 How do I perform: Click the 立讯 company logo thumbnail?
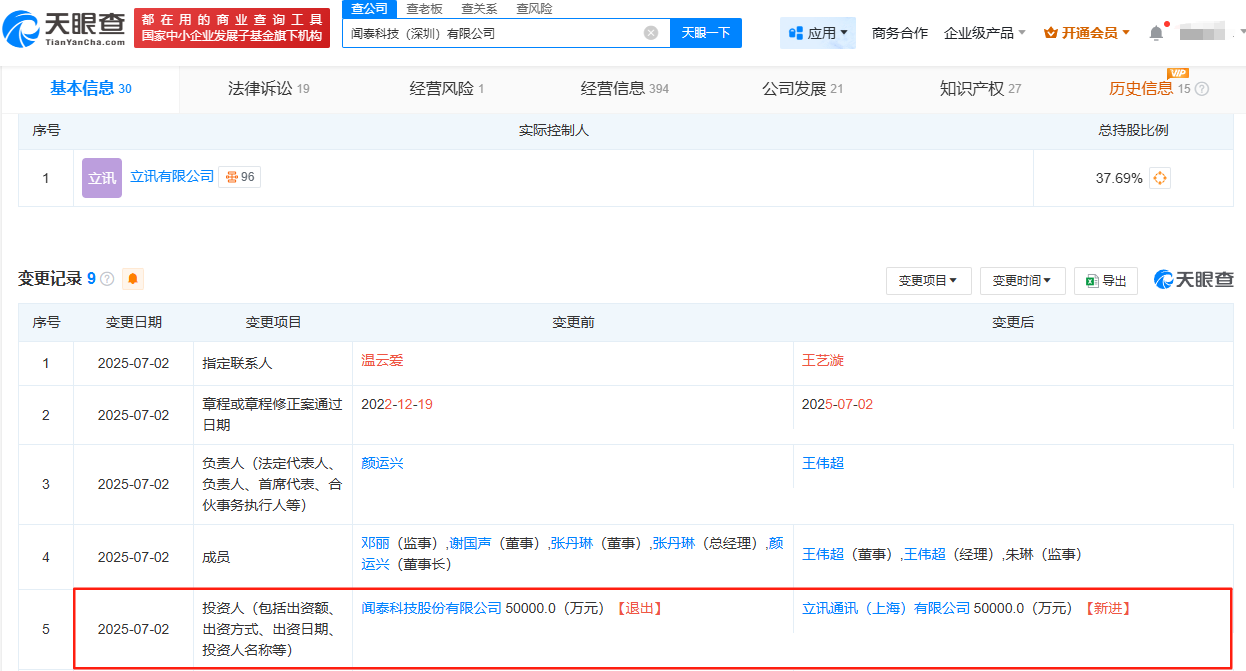(102, 177)
